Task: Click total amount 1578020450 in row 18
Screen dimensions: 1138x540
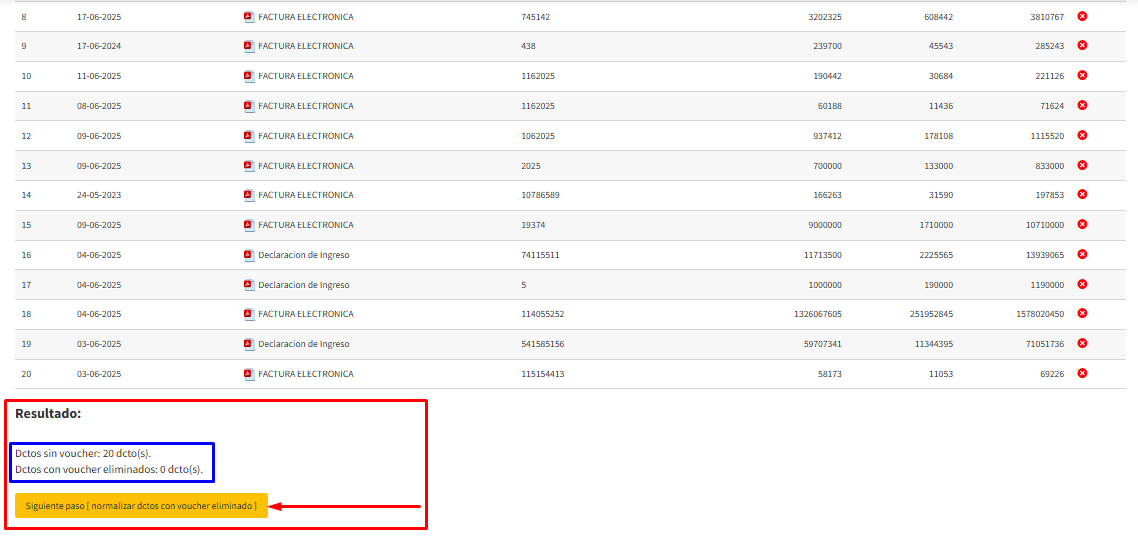Action: [1040, 314]
